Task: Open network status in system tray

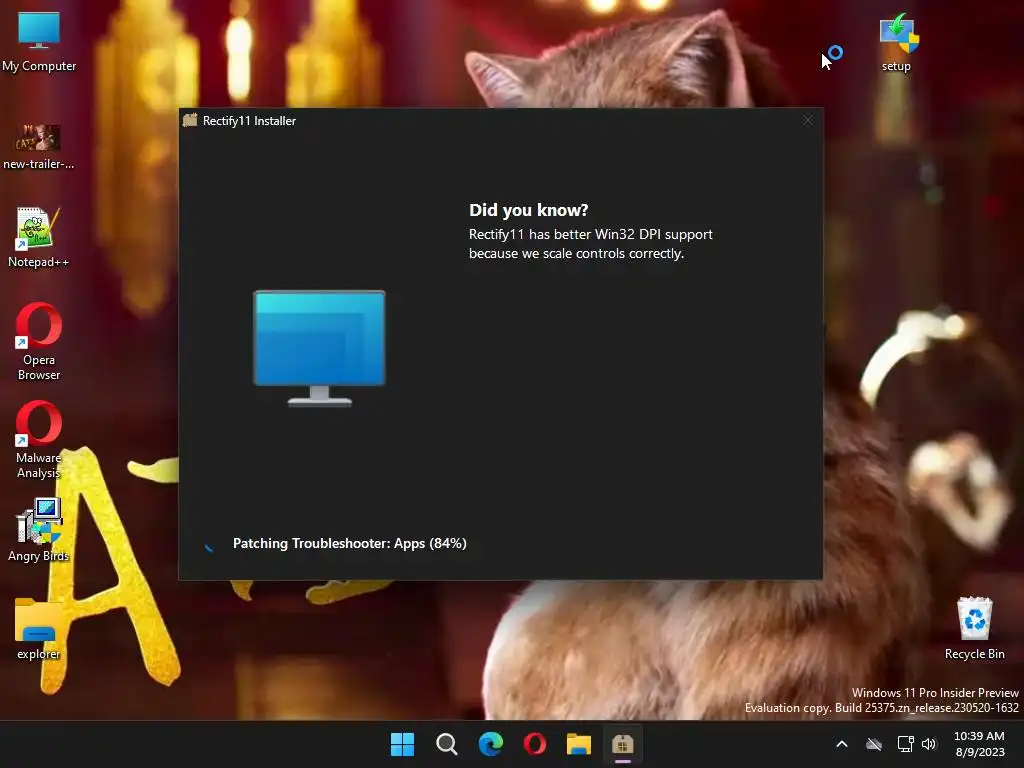Action: pyautogui.click(x=905, y=744)
